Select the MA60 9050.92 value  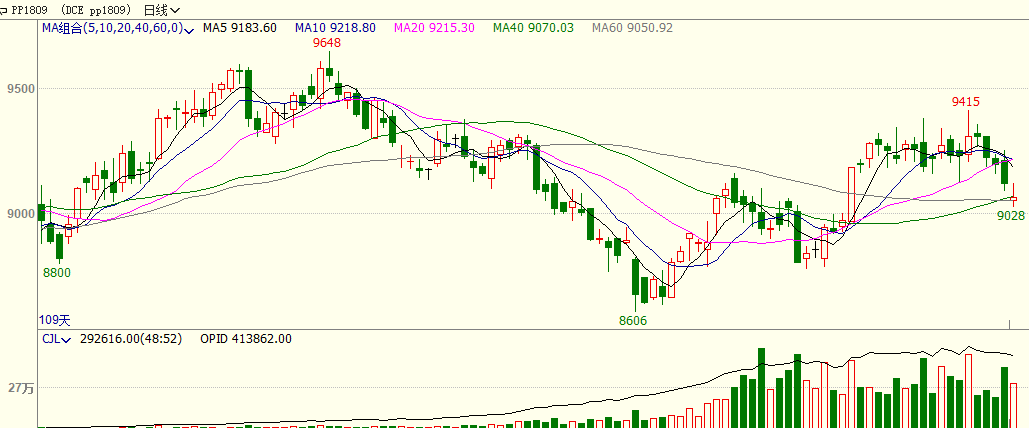pyautogui.click(x=632, y=28)
